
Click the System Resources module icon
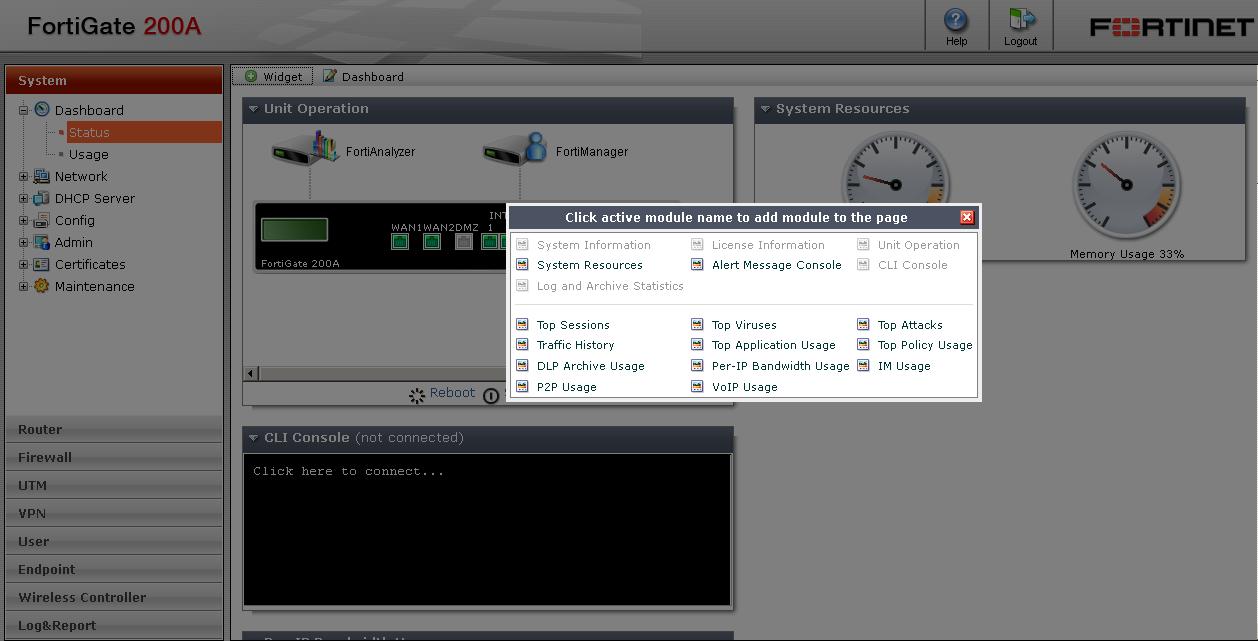pos(522,265)
